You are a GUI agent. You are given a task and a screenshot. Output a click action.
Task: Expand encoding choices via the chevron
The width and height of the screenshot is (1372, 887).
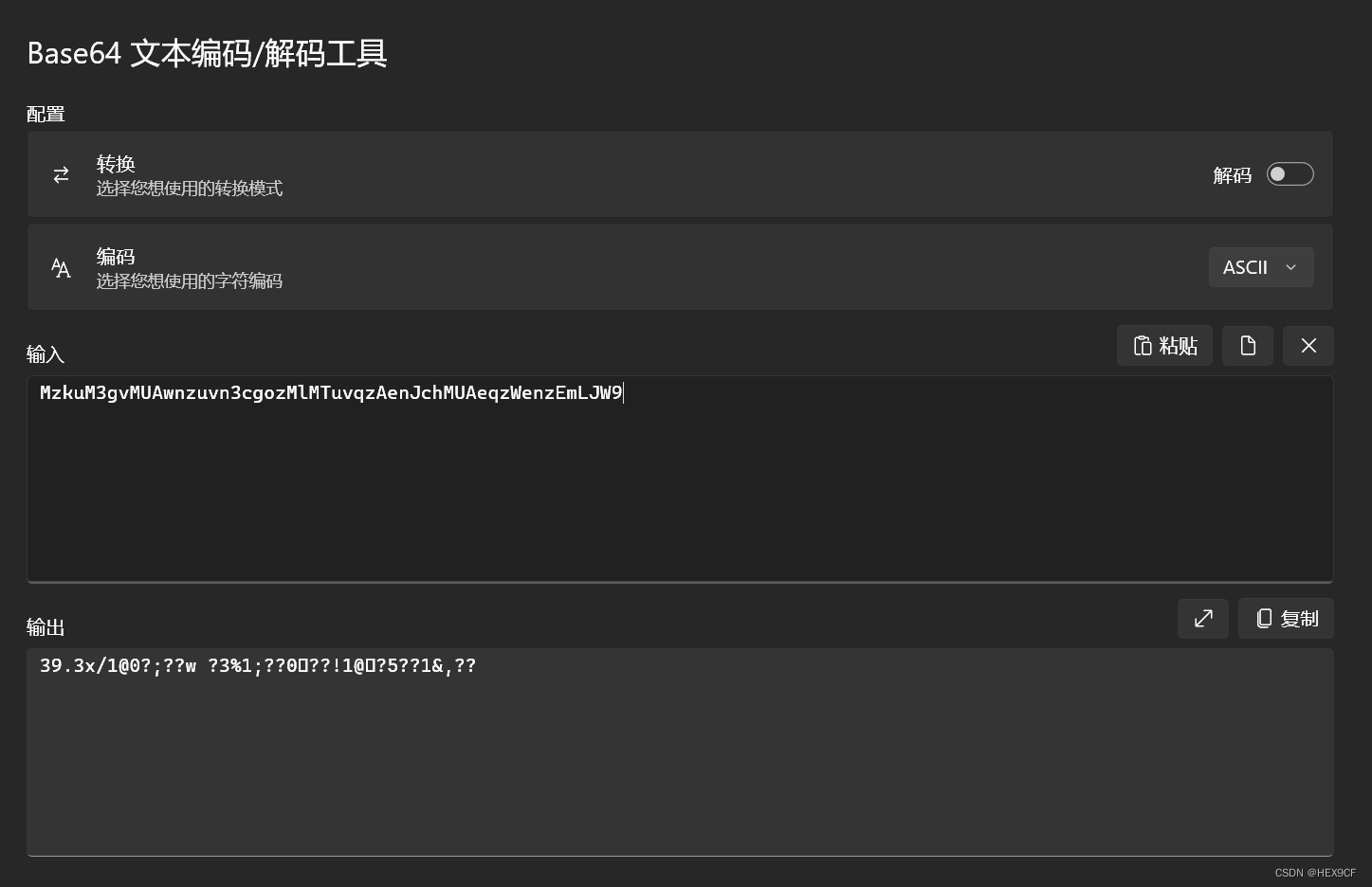1290,267
